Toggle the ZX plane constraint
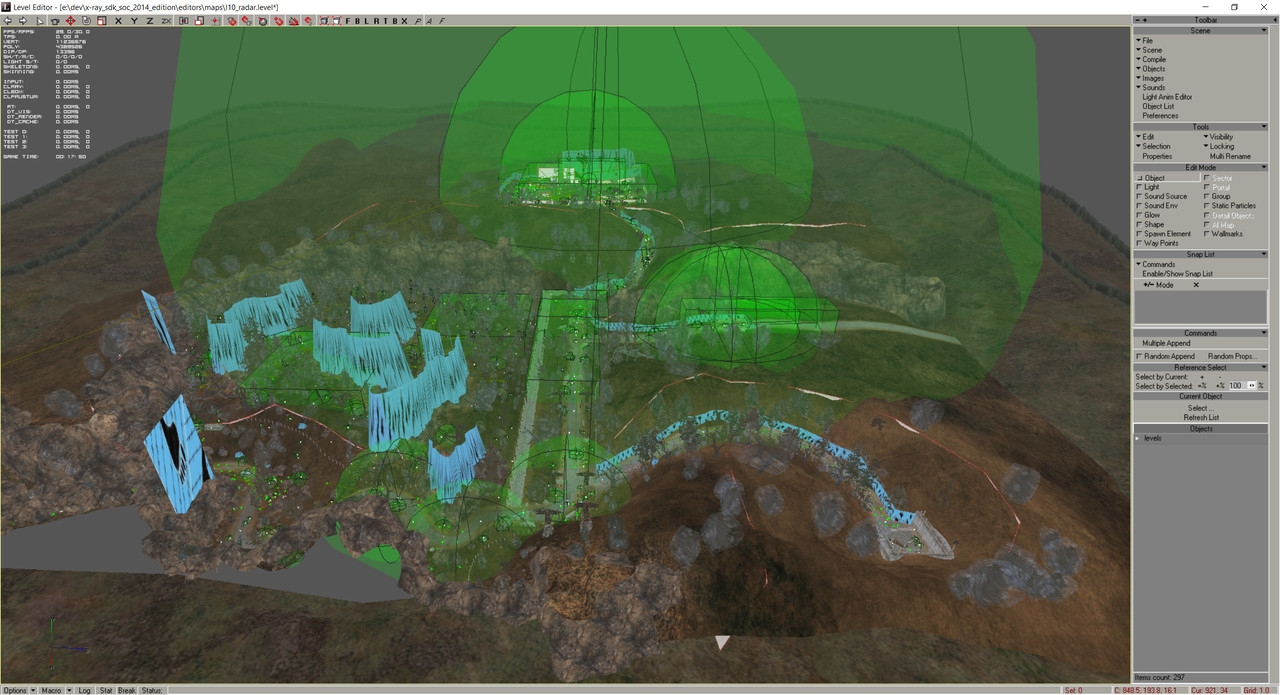 point(166,20)
